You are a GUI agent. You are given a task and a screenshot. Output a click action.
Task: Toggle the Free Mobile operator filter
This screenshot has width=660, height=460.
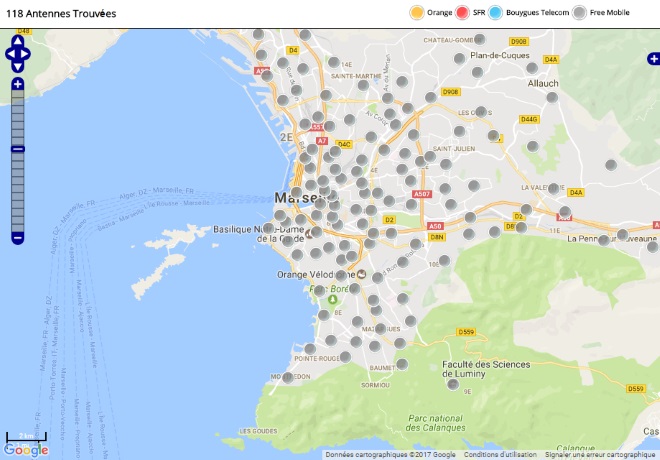coord(580,13)
